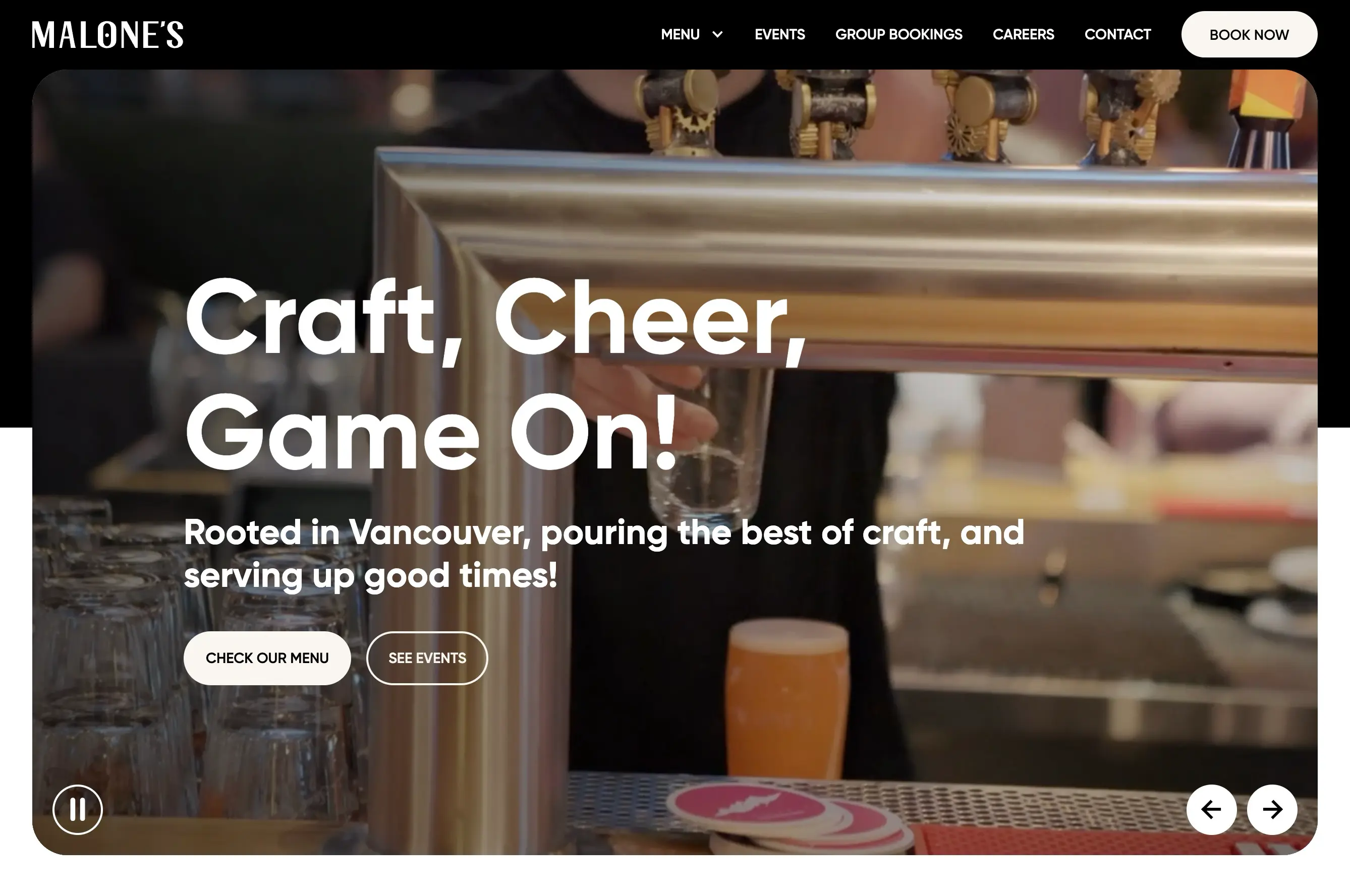This screenshot has height=896, width=1350.
Task: Go to GROUP BOOKINGS
Action: tap(898, 34)
